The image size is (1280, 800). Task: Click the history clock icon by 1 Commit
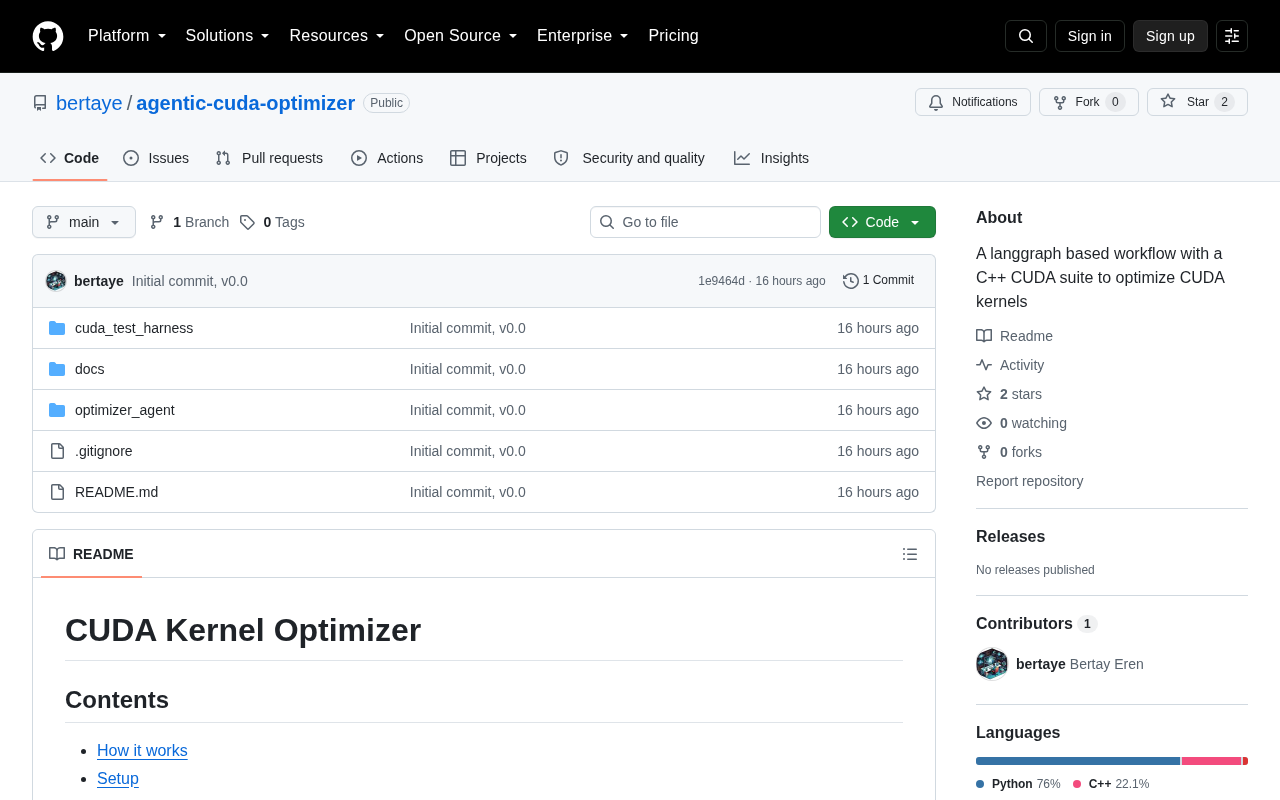(851, 281)
